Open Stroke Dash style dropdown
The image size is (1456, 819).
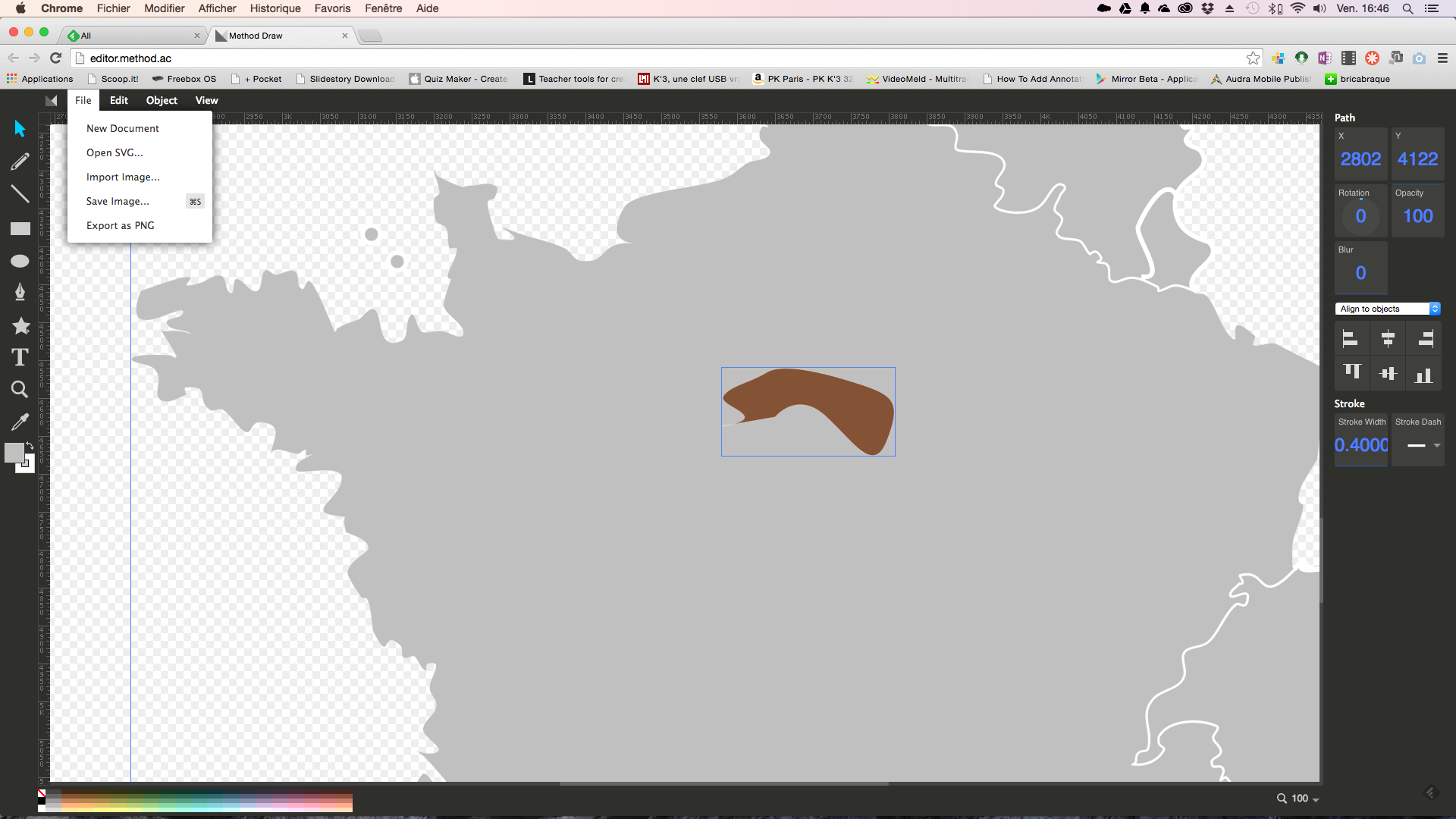coord(1418,446)
